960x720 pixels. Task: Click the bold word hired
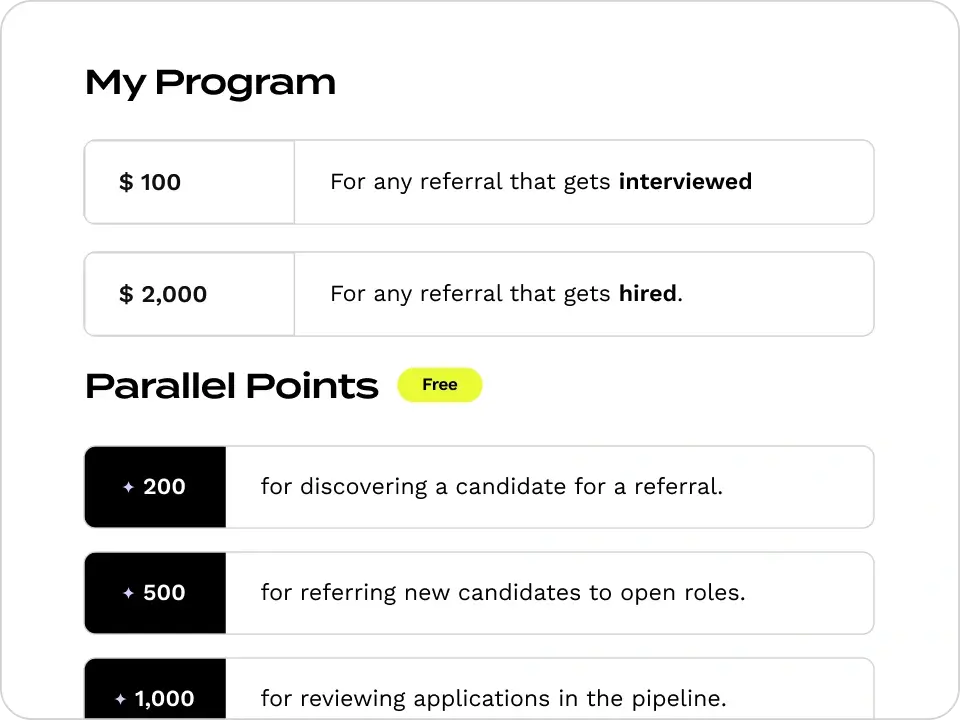tap(648, 294)
